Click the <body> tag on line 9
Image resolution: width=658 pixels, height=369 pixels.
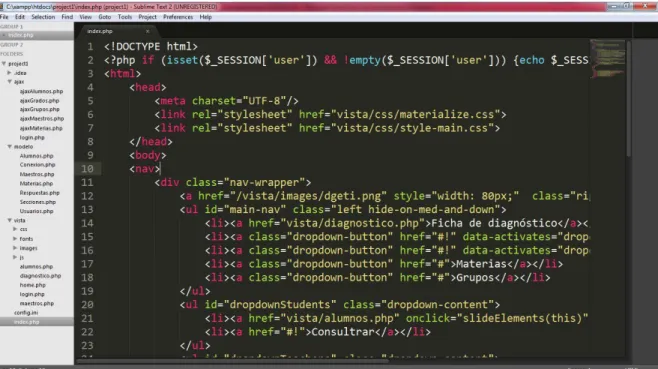[x=148, y=155]
